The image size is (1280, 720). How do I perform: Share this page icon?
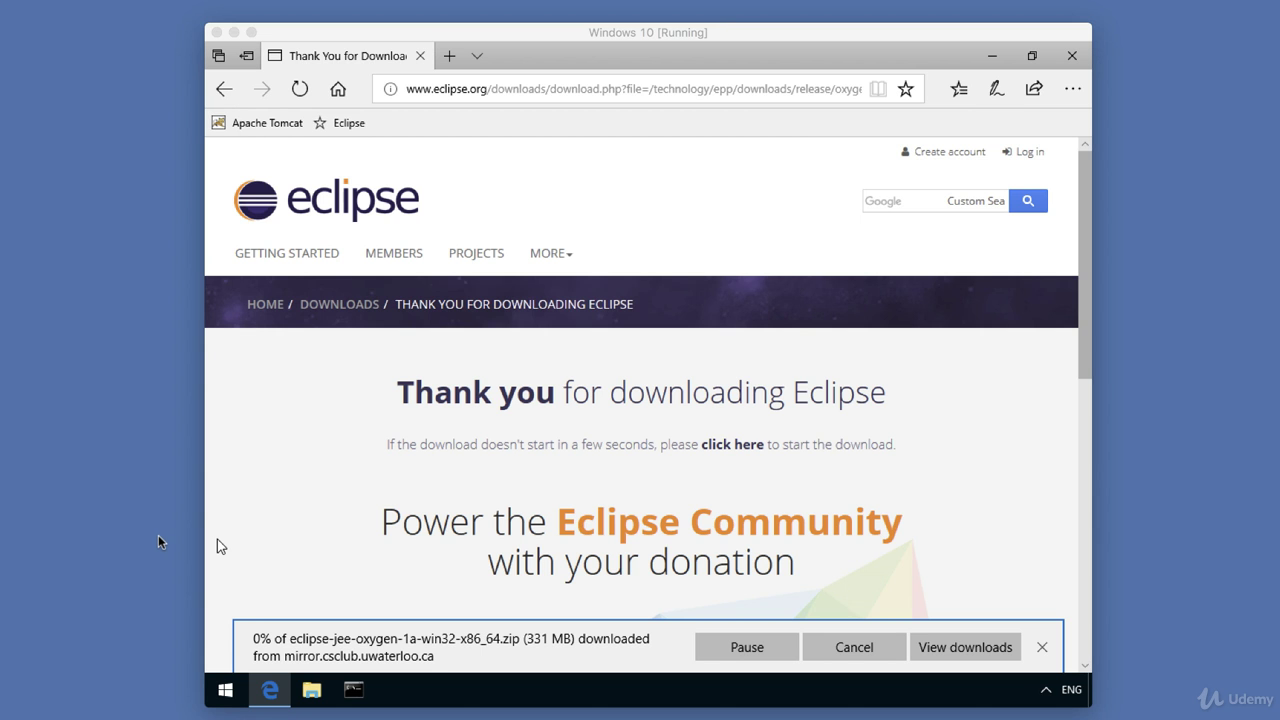coord(1034,89)
